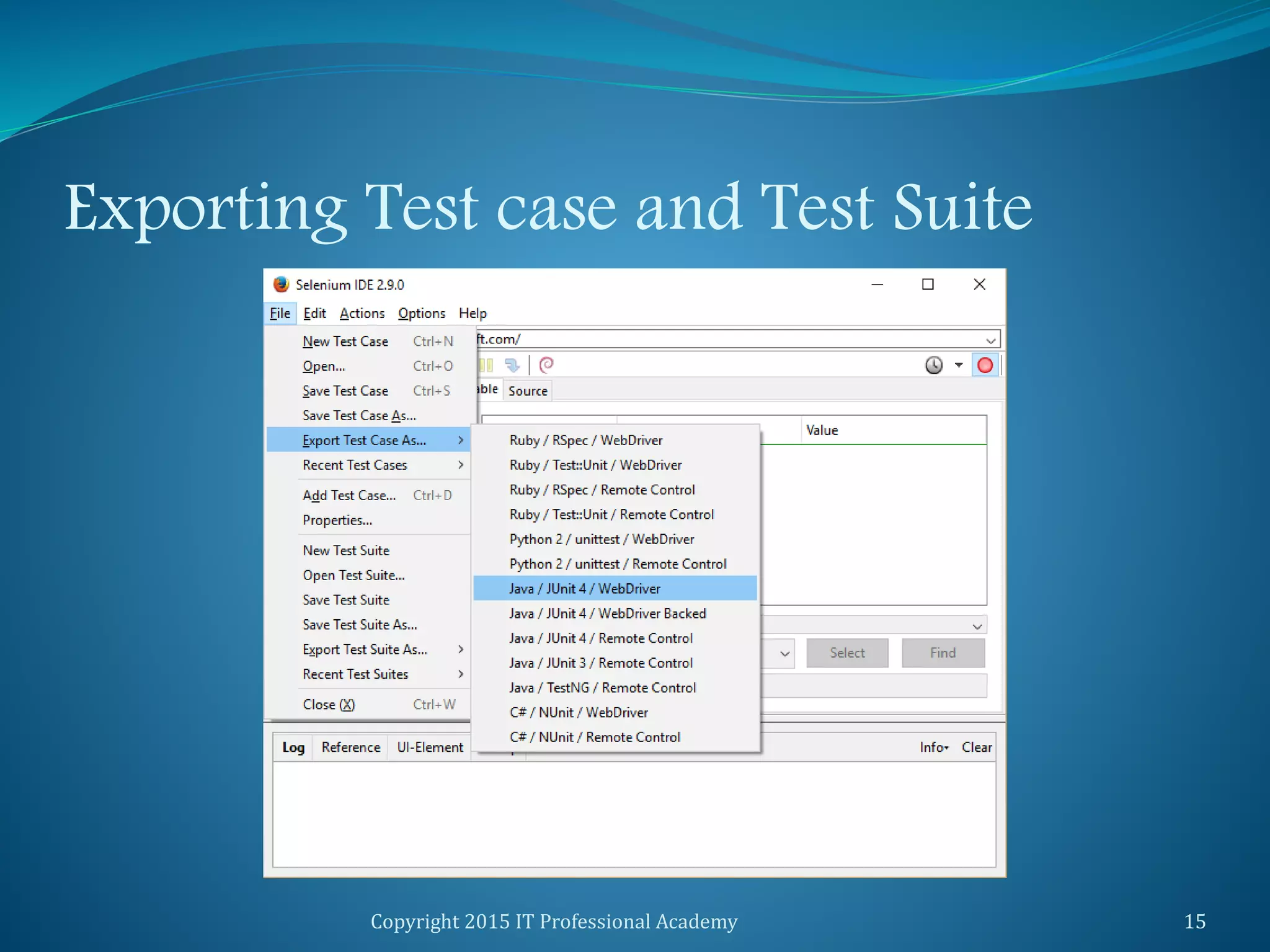Open the Actions menu
The height and width of the screenshot is (952, 1270).
(362, 314)
